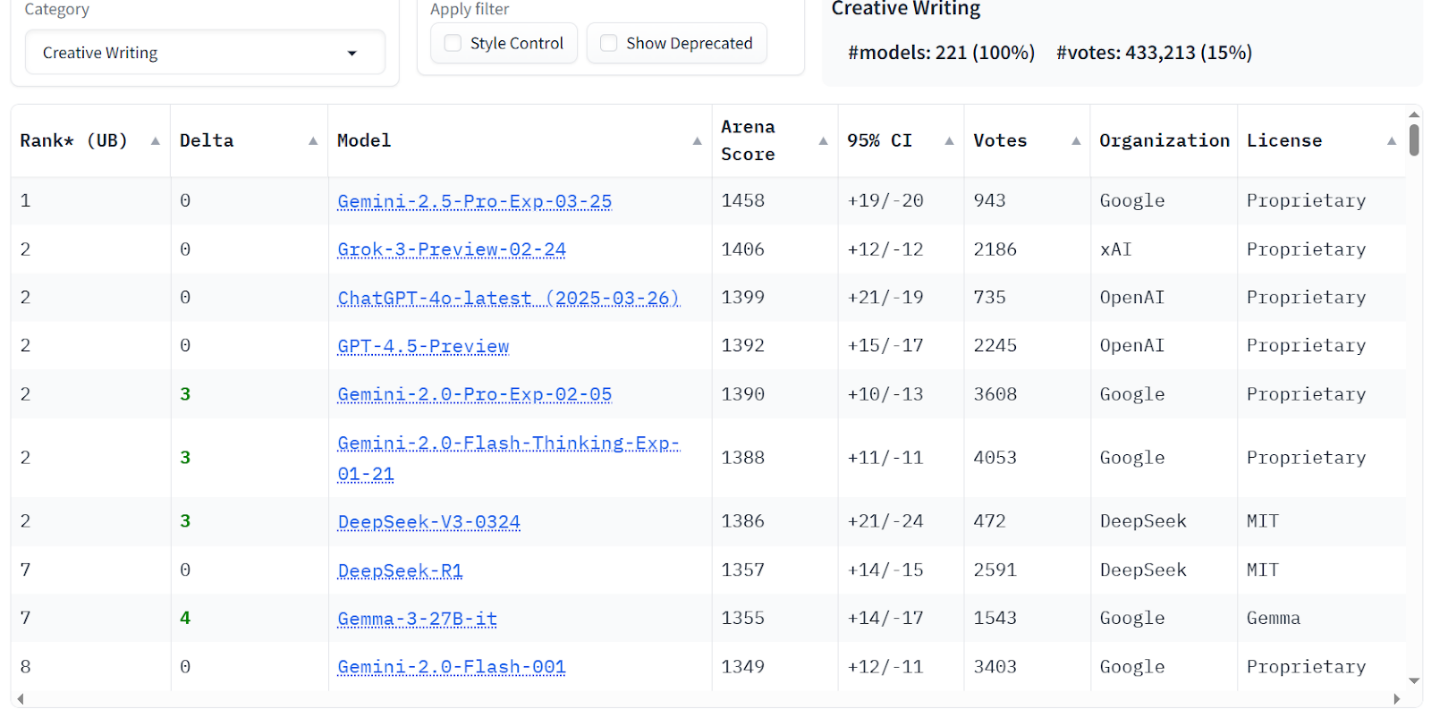Viewport: 1431px width, 726px height.
Task: Select Arena Score value 1349
Action: pyautogui.click(x=743, y=667)
